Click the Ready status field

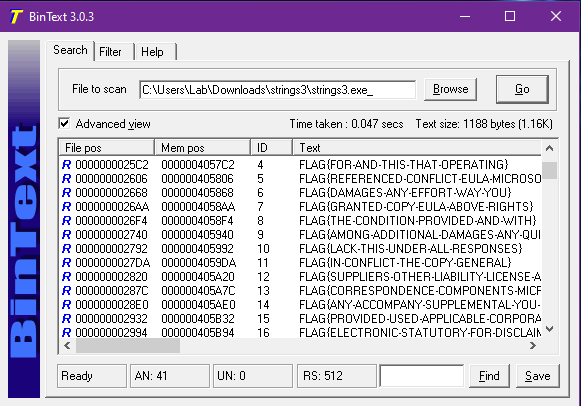click(x=92, y=376)
